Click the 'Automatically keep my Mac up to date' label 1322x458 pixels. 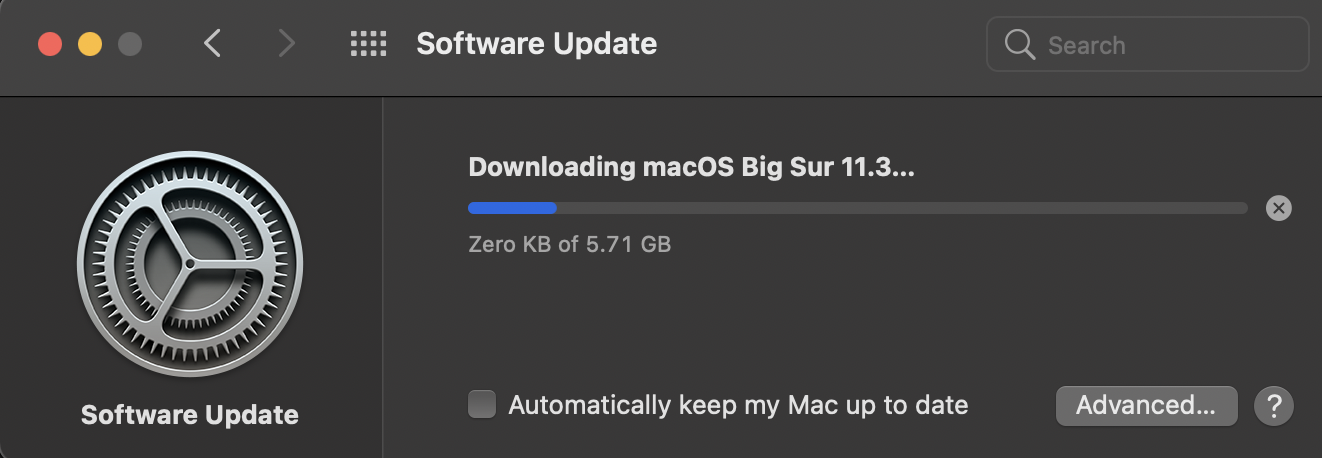(738, 405)
